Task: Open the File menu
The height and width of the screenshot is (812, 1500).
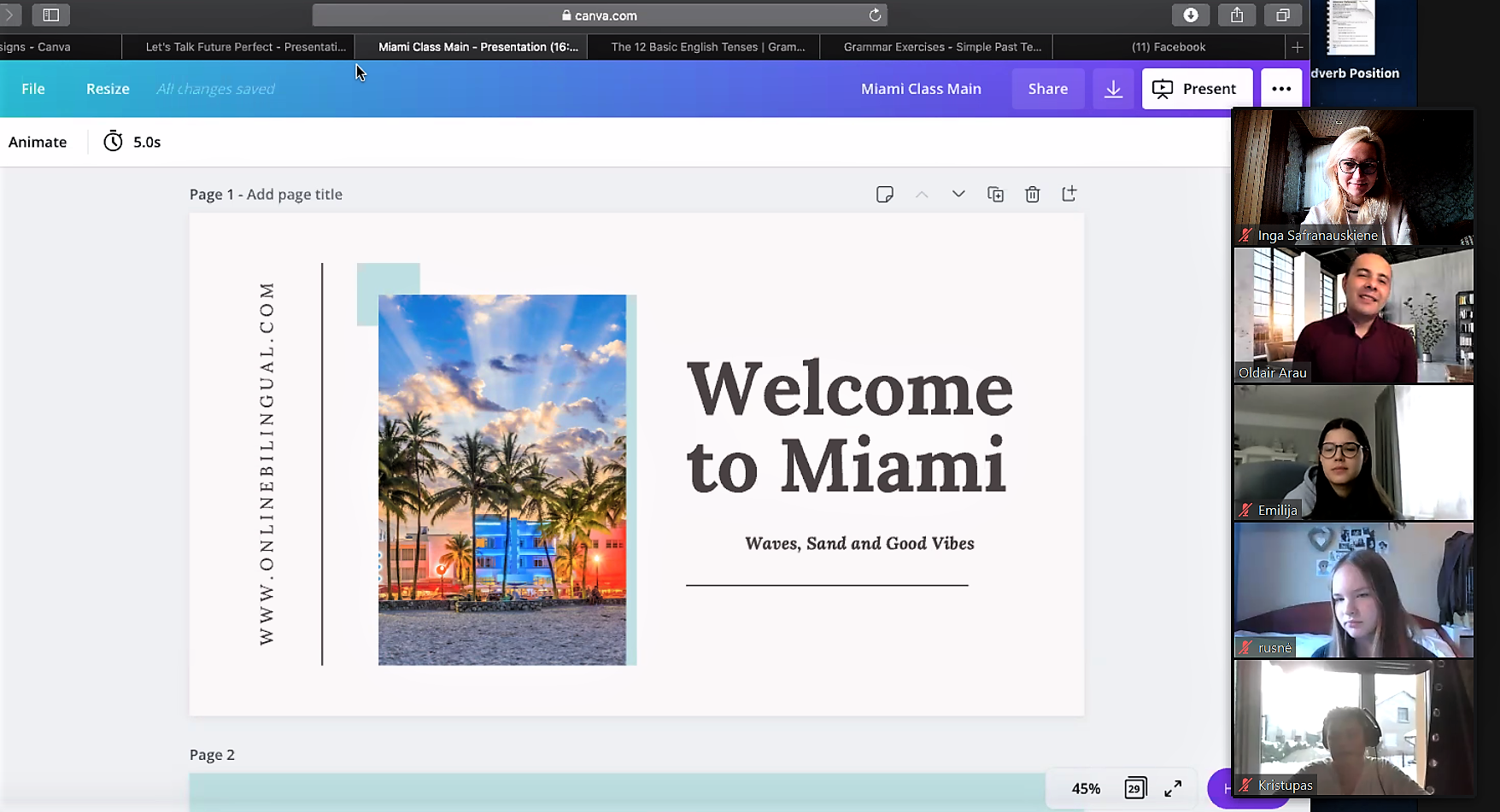Action: 33,89
